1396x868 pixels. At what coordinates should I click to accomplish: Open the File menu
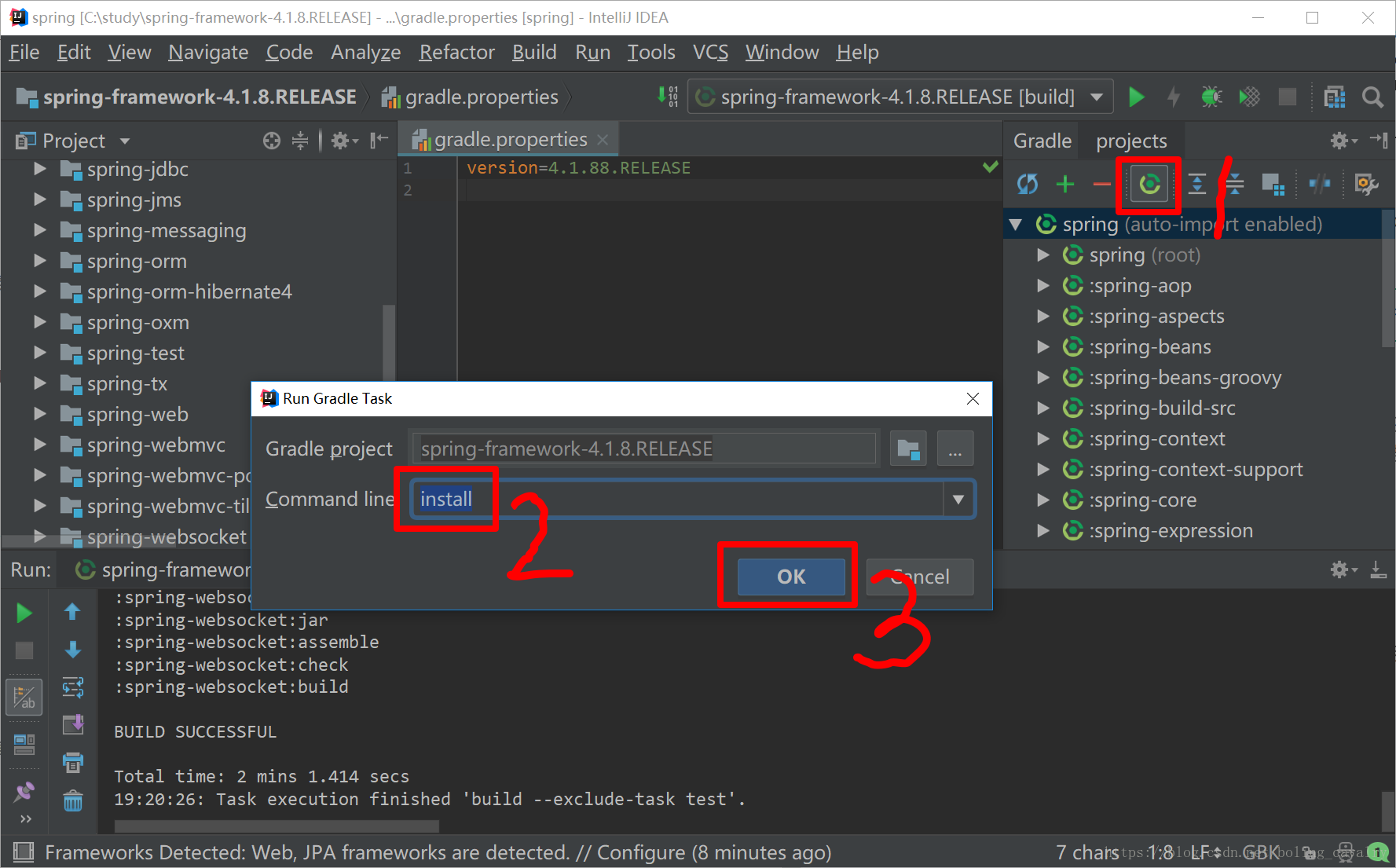[x=24, y=53]
